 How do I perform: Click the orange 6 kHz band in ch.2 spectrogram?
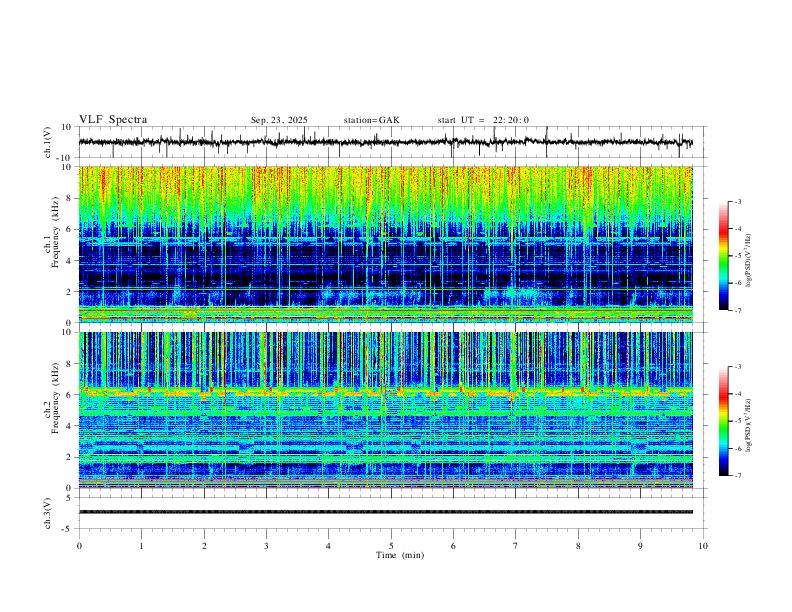tap(385, 392)
